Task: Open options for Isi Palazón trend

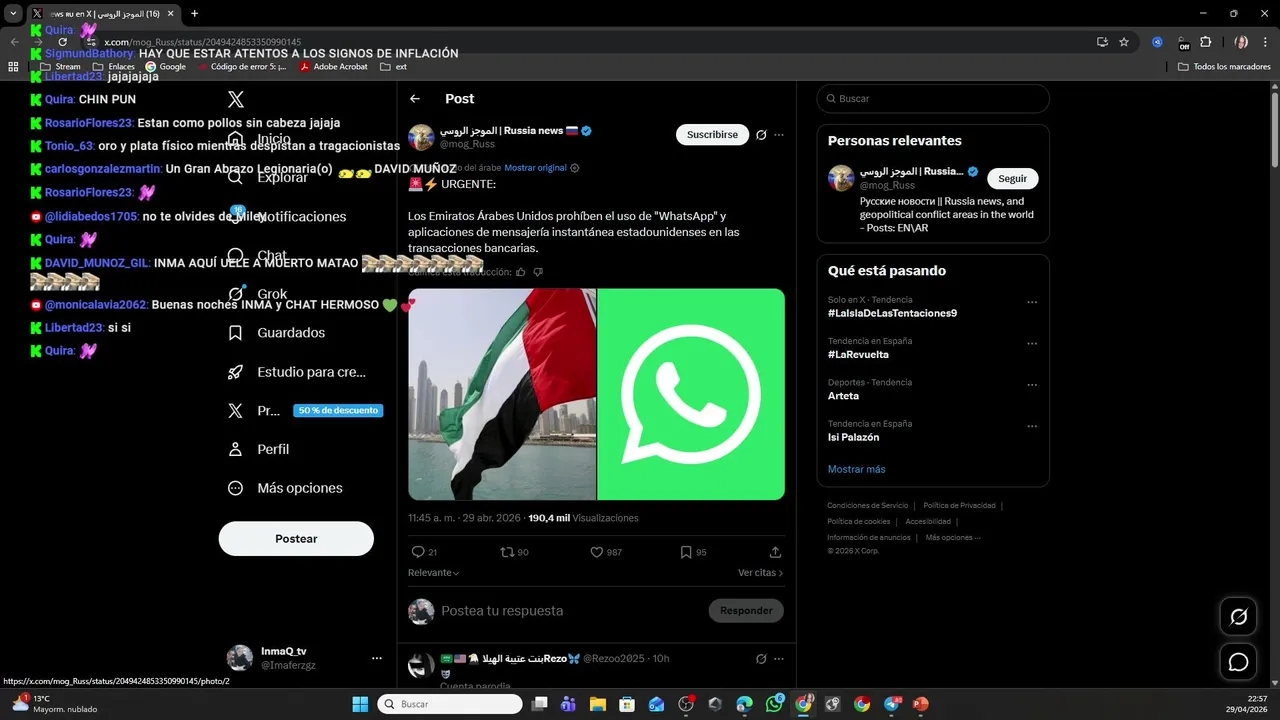Action: coord(1032,427)
